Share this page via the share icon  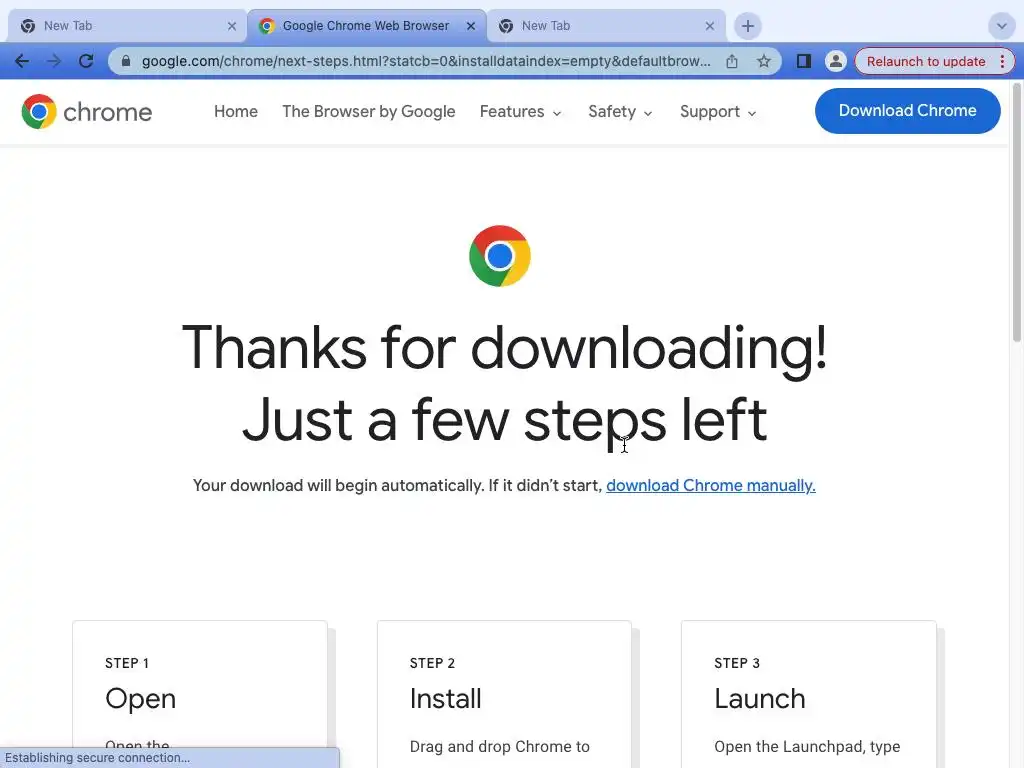pos(732,61)
